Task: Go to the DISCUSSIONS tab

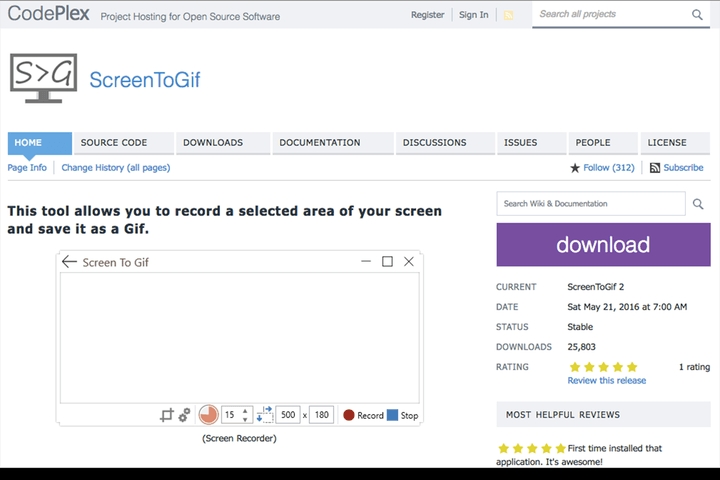Action: 445,143
